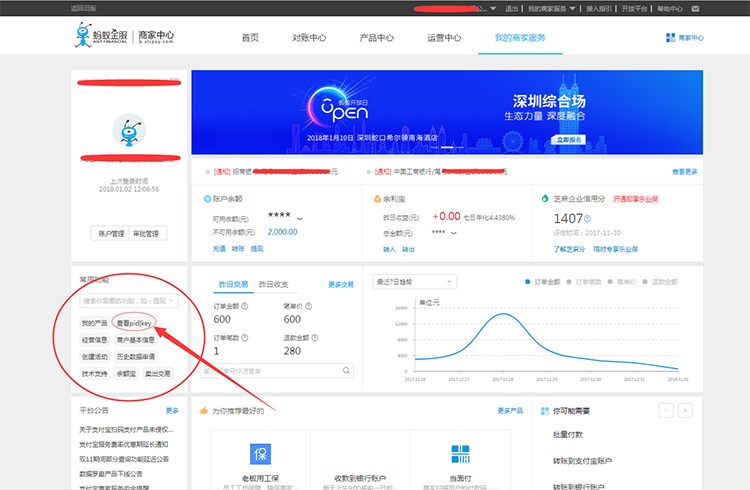Click the 更多交易 link
Screen dimensions: 750x490
coord(341,284)
